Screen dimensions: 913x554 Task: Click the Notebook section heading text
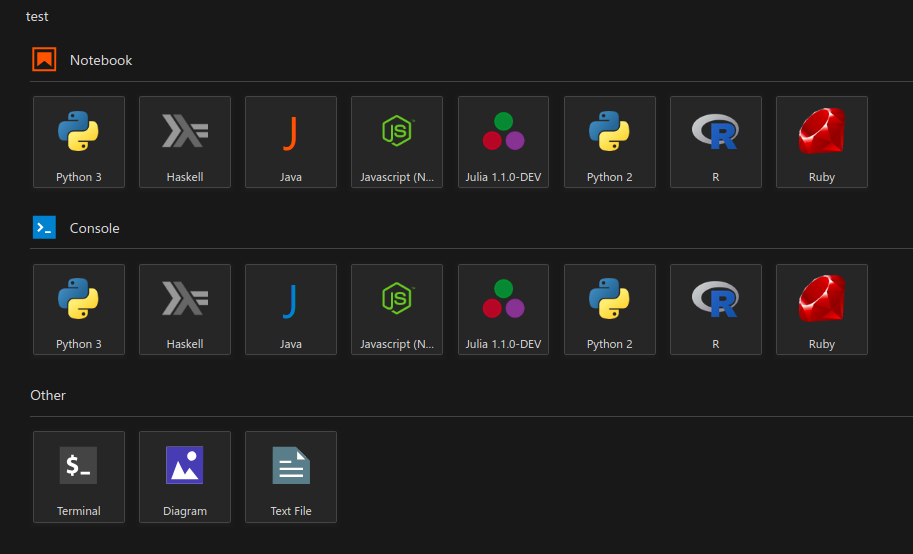[101, 60]
